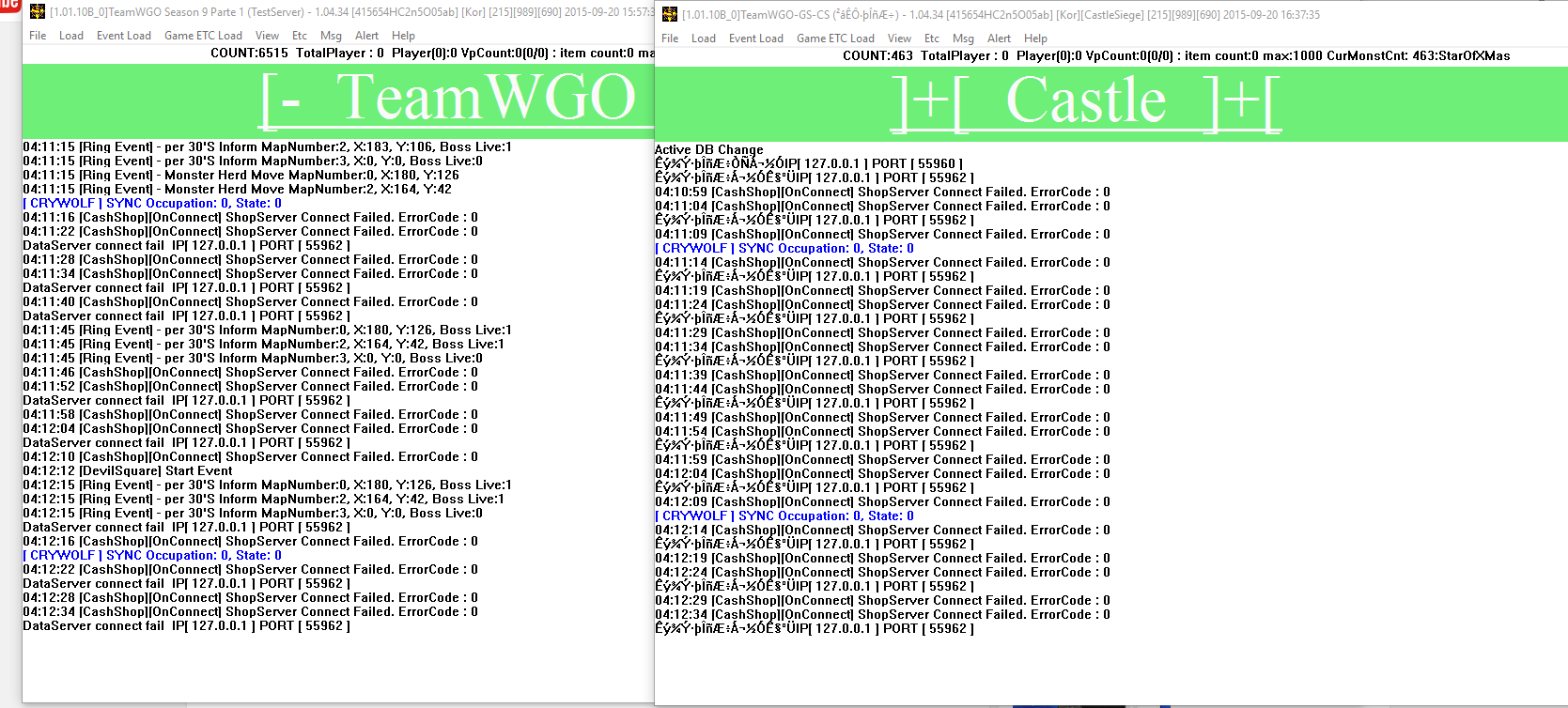Click the Castle green banner title text
The height and width of the screenshot is (708, 1568).
(x=1086, y=101)
